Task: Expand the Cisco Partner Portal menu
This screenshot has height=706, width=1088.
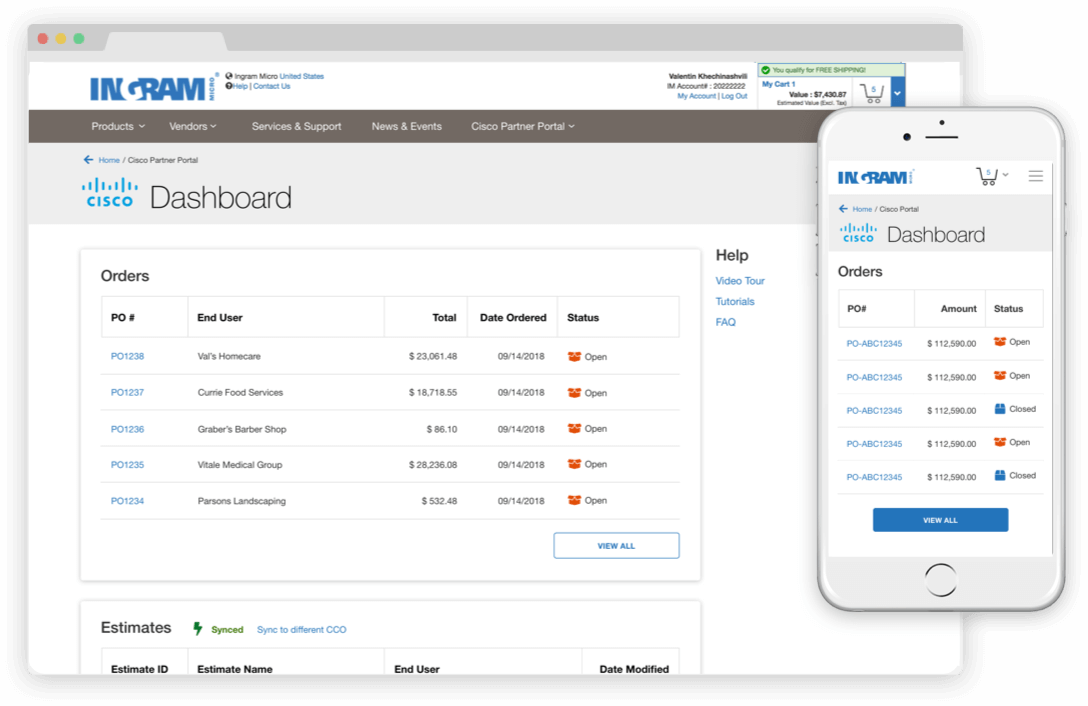Action: point(523,127)
